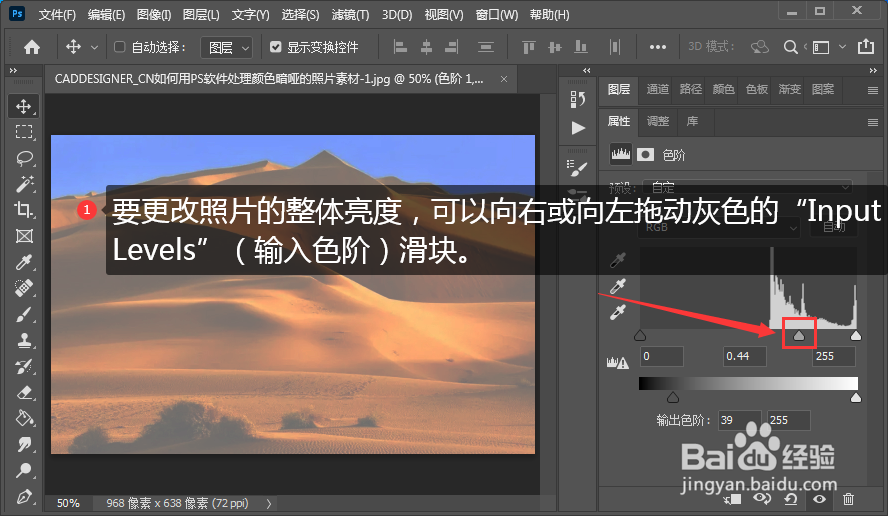888x516 pixels.
Task: Toggle the 显示变换控件 checkbox
Action: 275,47
